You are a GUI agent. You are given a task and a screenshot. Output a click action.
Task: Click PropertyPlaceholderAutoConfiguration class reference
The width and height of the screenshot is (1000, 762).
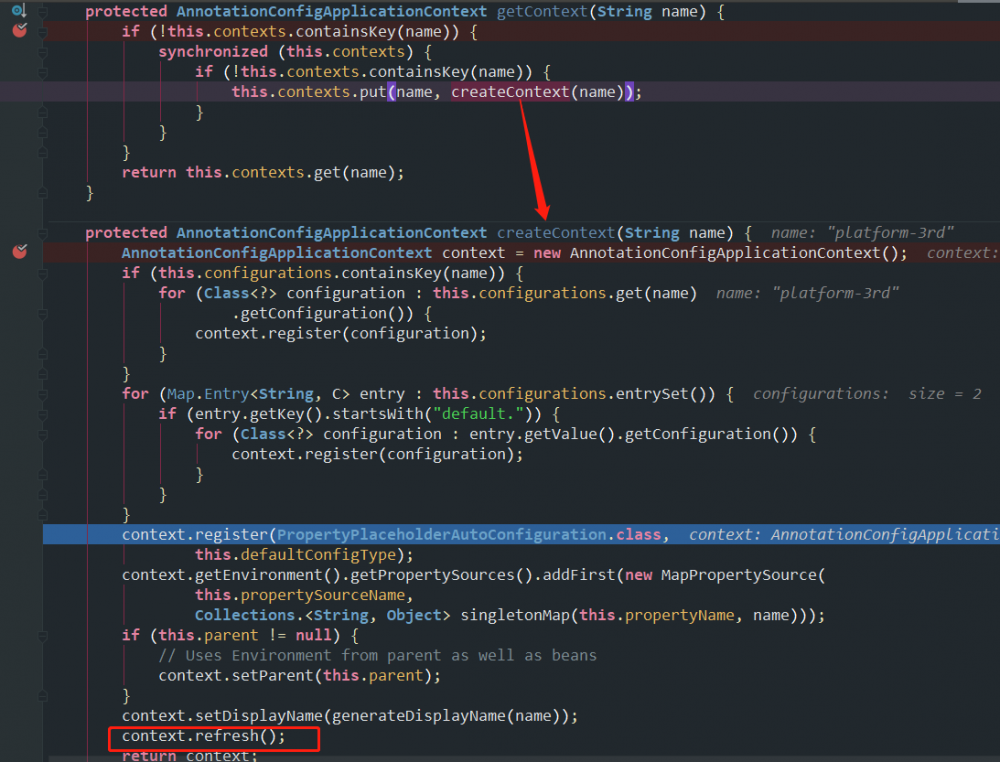(x=441, y=534)
